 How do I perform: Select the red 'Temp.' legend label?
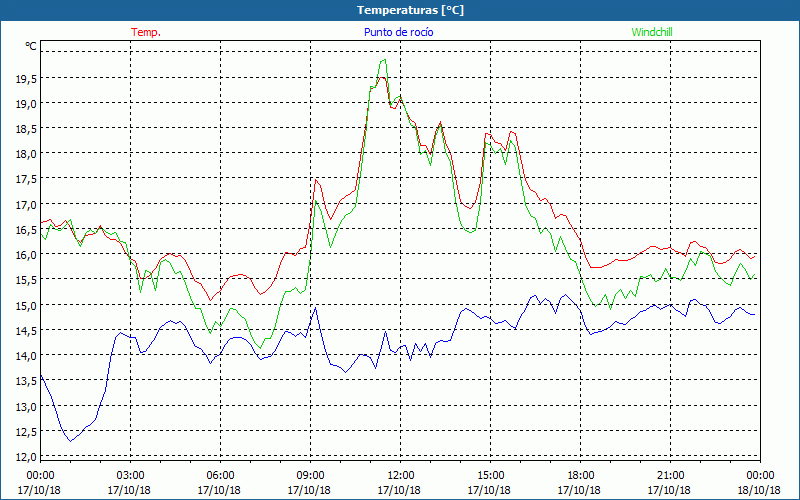click(146, 32)
